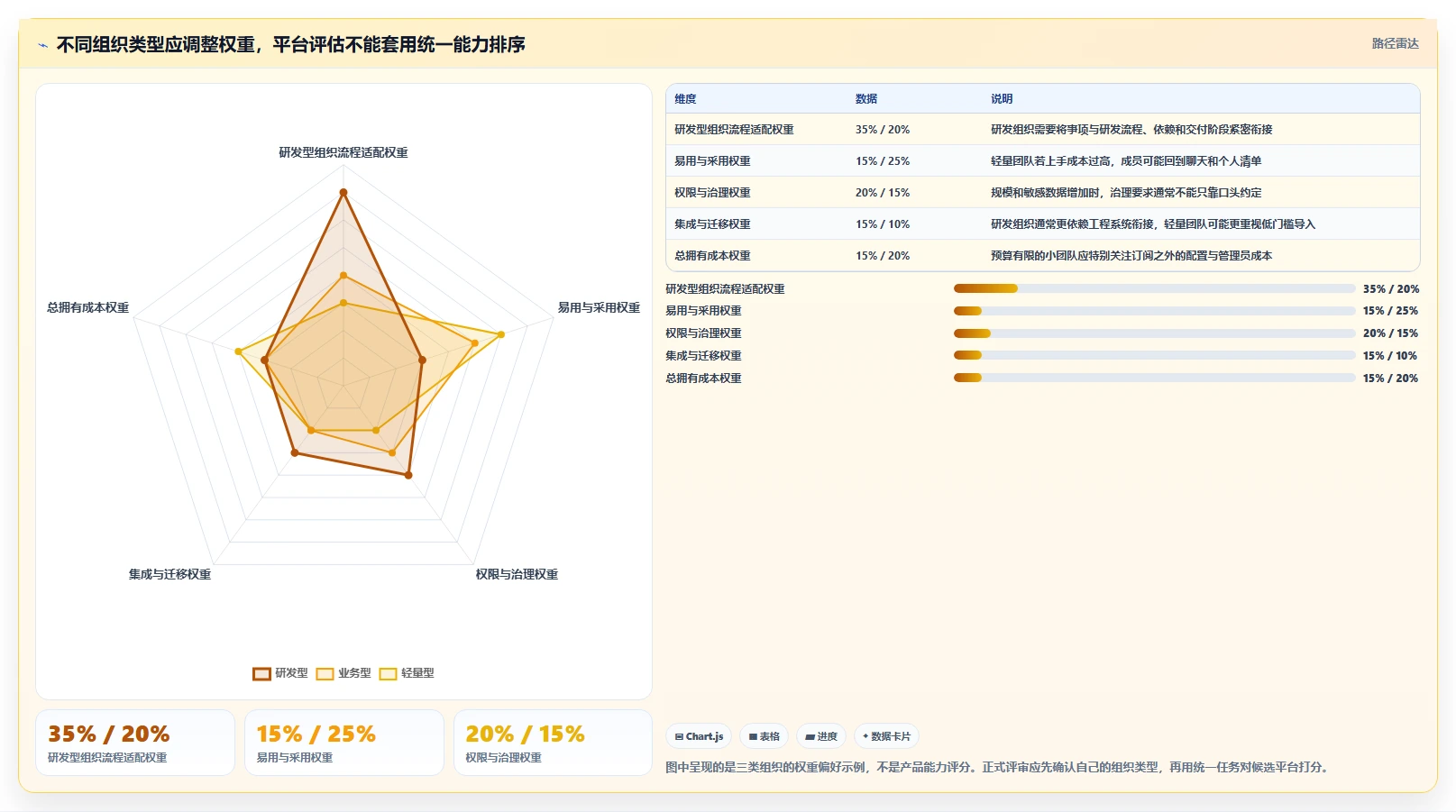Open the 35% / 20% summary card
This screenshot has width=1456, height=812.
[135, 743]
